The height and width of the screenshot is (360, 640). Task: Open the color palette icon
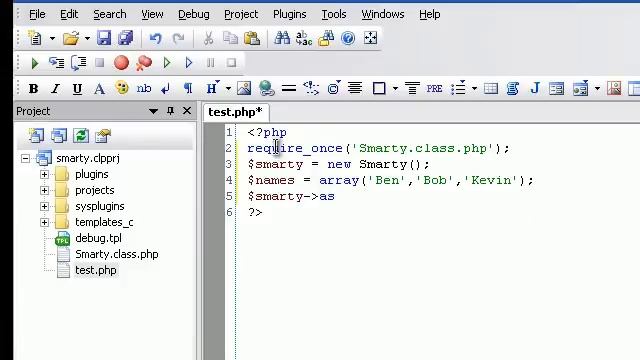click(122, 88)
